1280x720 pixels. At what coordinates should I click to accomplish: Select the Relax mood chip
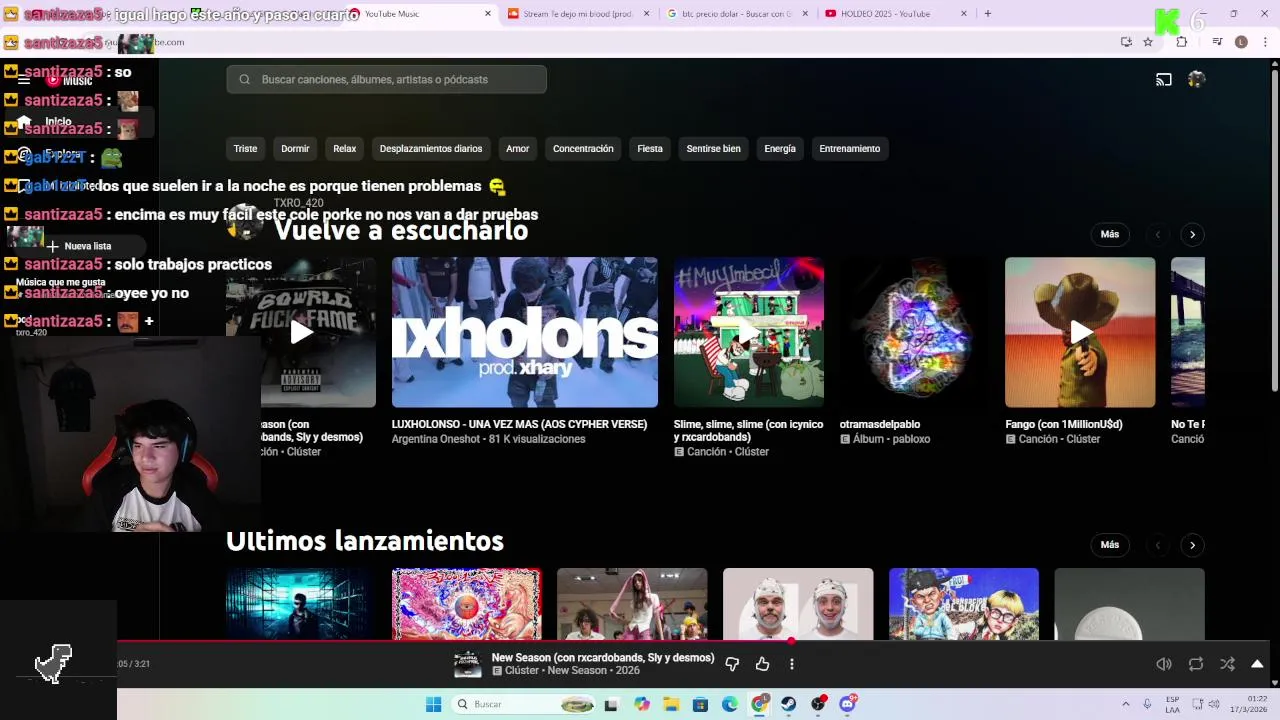(344, 149)
